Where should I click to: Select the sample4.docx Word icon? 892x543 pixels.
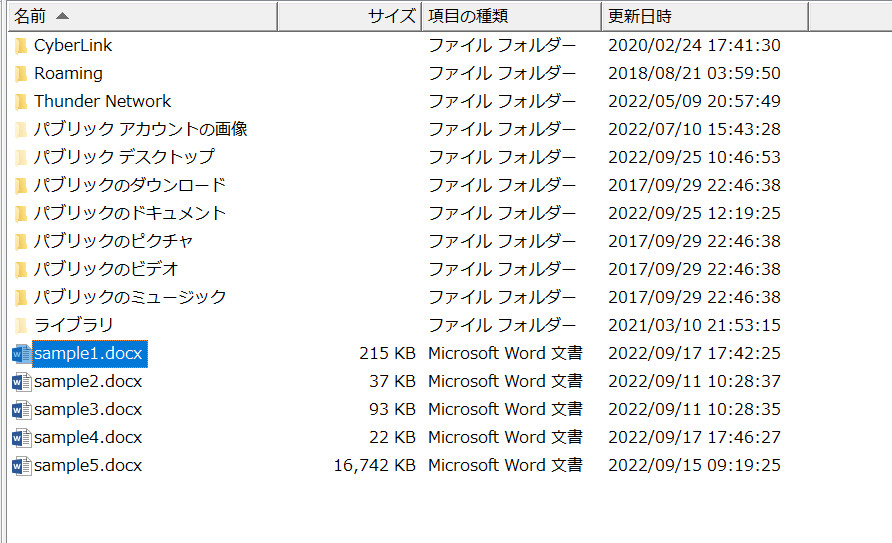[x=21, y=438]
